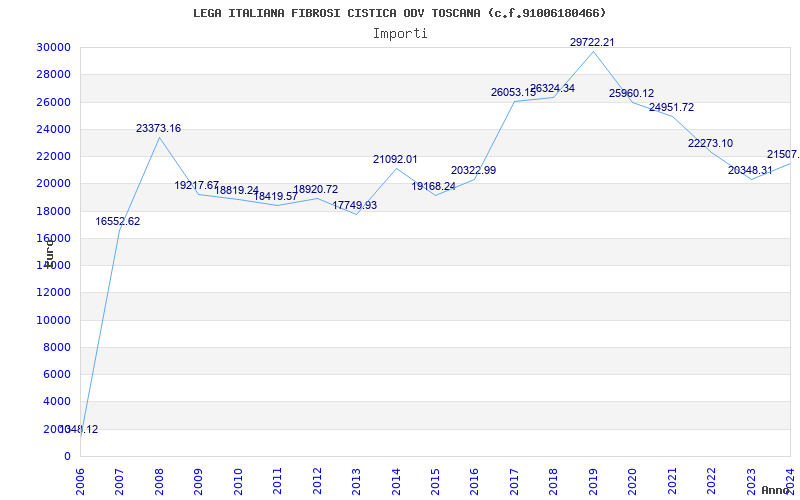Click the data label 17749.93
This screenshot has width=800, height=500.
click(x=355, y=205)
